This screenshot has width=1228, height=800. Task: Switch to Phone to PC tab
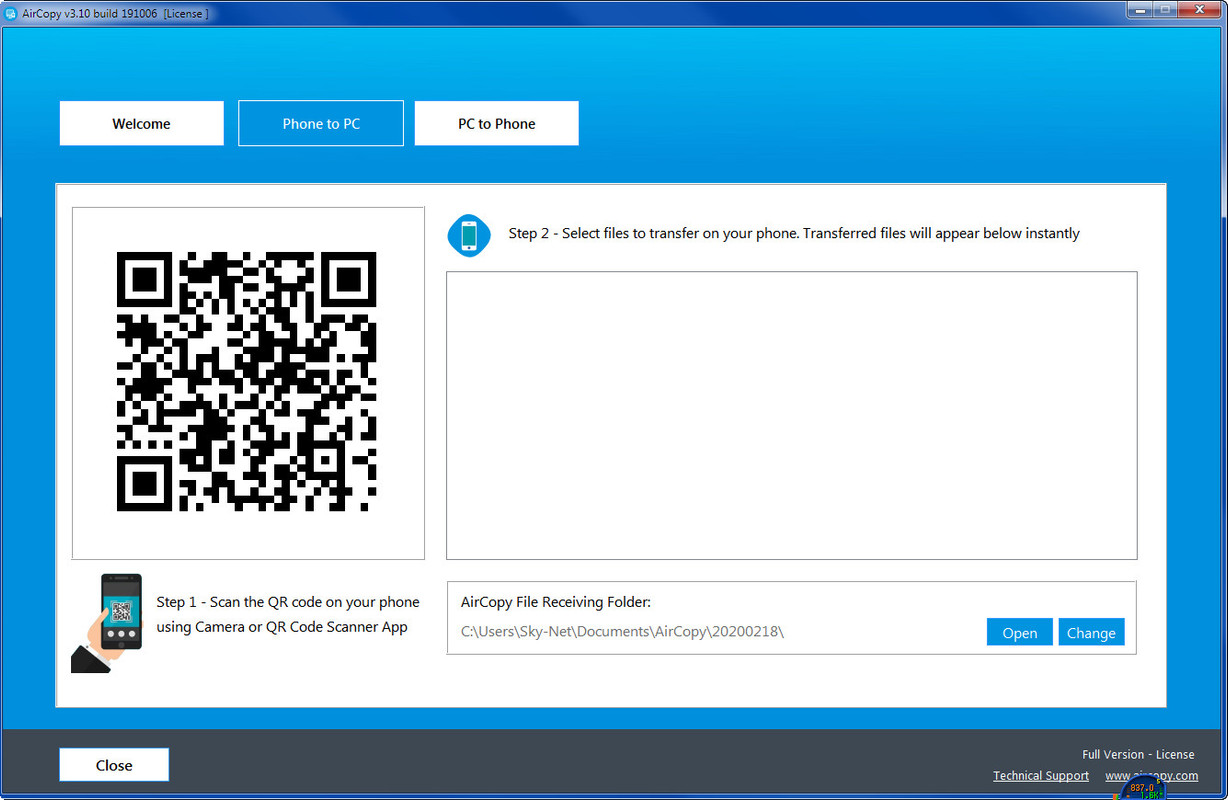coord(321,124)
